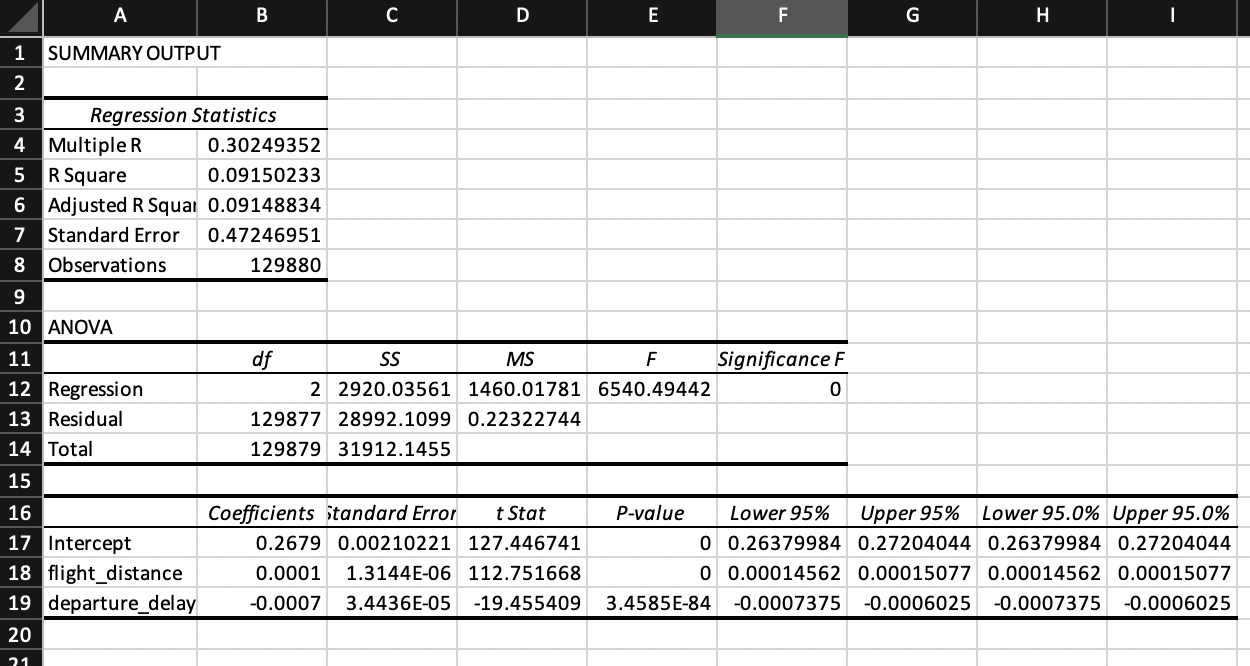Image resolution: width=1250 pixels, height=666 pixels.
Task: Select the Multiple R value 0.30249352
Action: pyautogui.click(x=262, y=145)
